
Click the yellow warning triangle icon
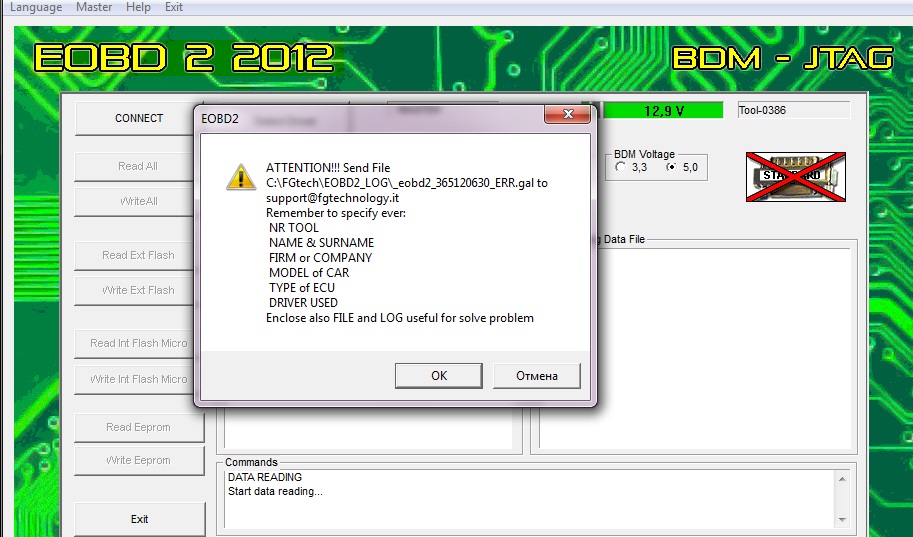[240, 177]
